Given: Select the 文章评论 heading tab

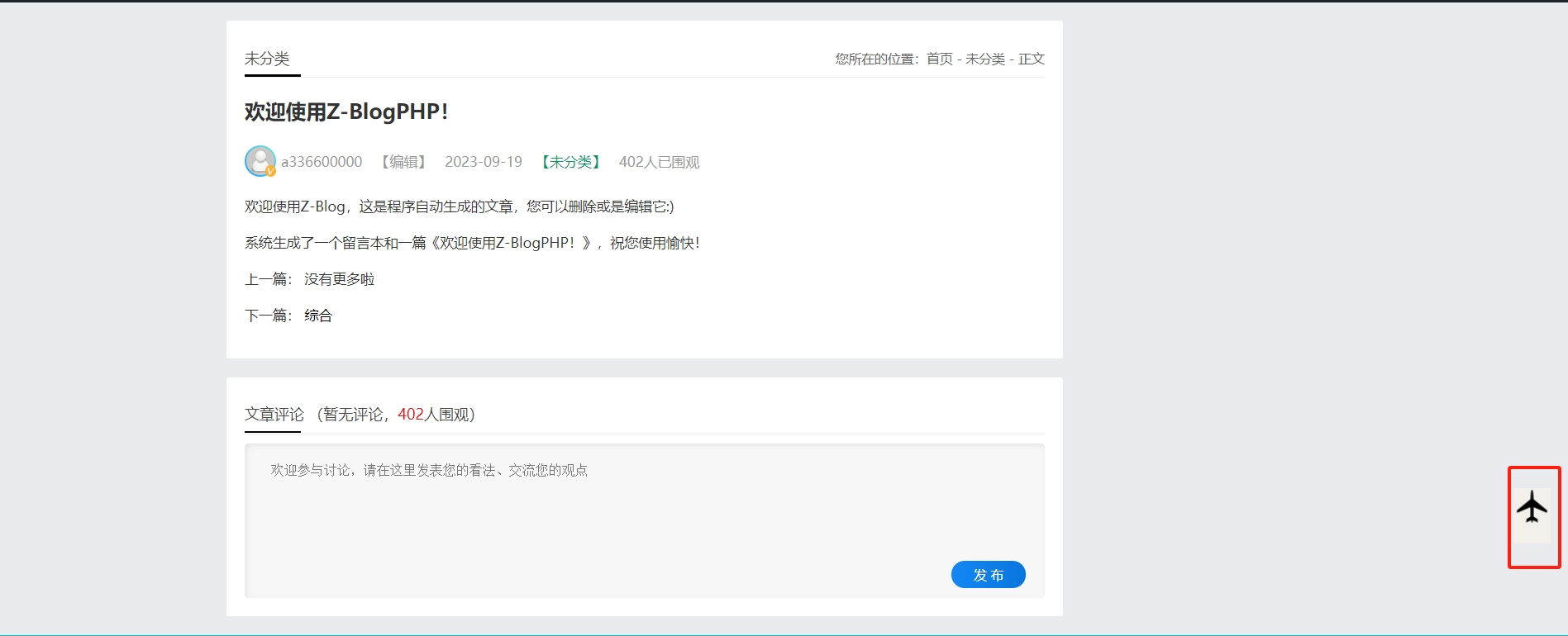Looking at the screenshot, I should 274,414.
